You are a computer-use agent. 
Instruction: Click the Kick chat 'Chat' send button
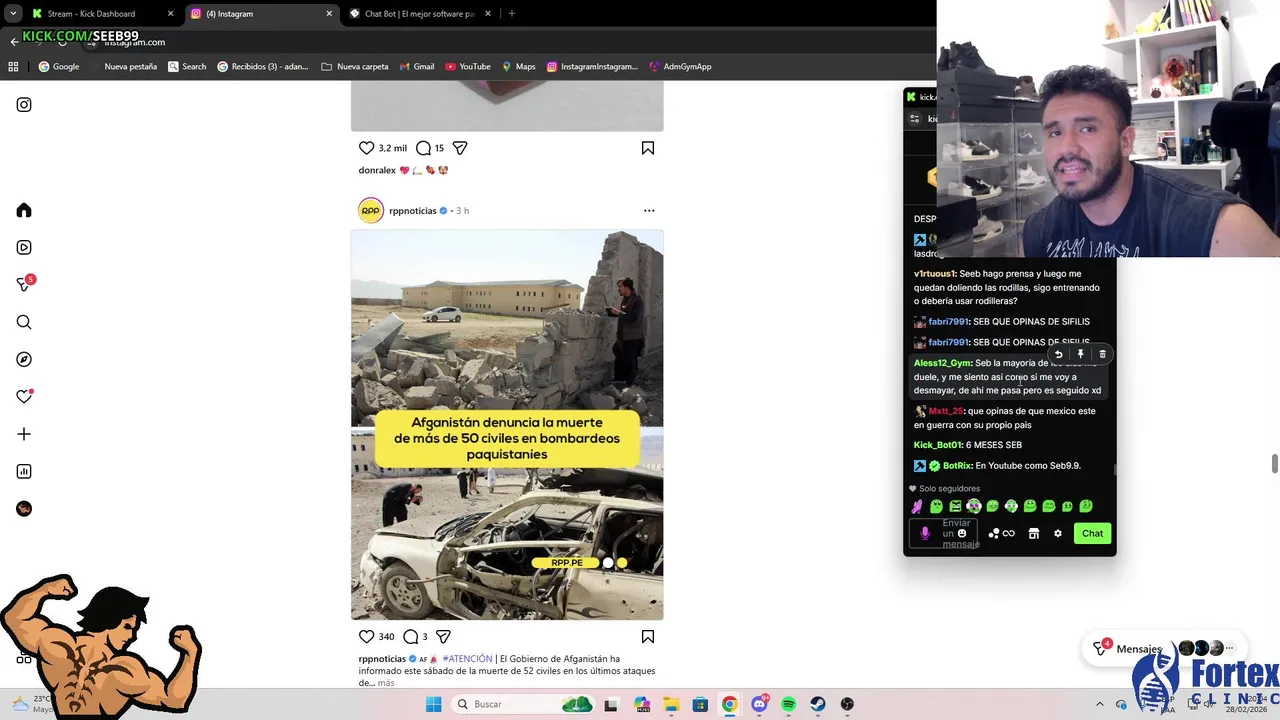point(1092,533)
